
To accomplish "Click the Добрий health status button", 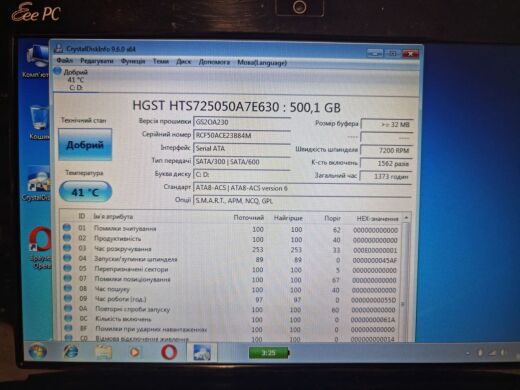I will [x=85, y=145].
